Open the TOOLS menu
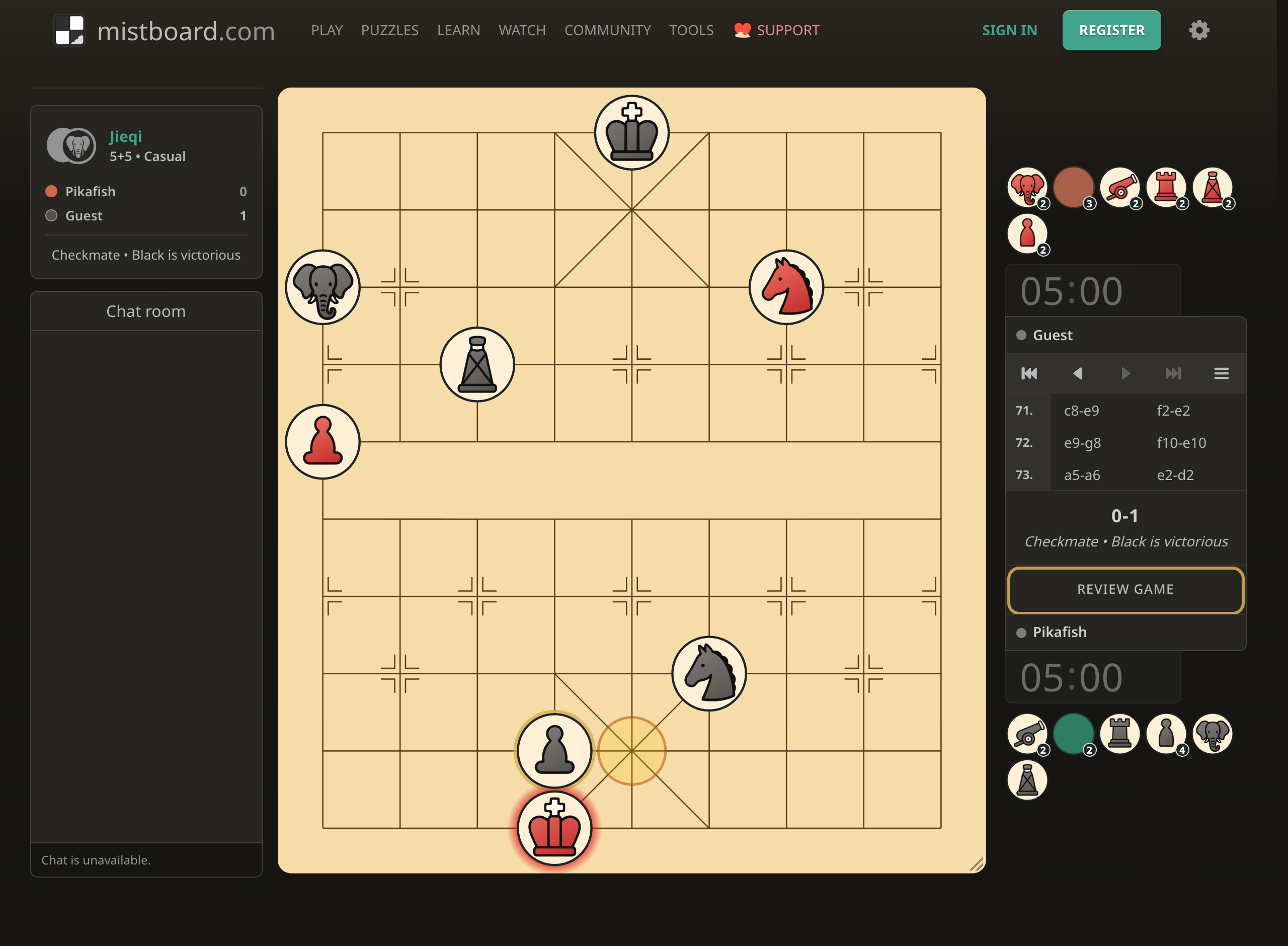1288x946 pixels. (x=691, y=30)
